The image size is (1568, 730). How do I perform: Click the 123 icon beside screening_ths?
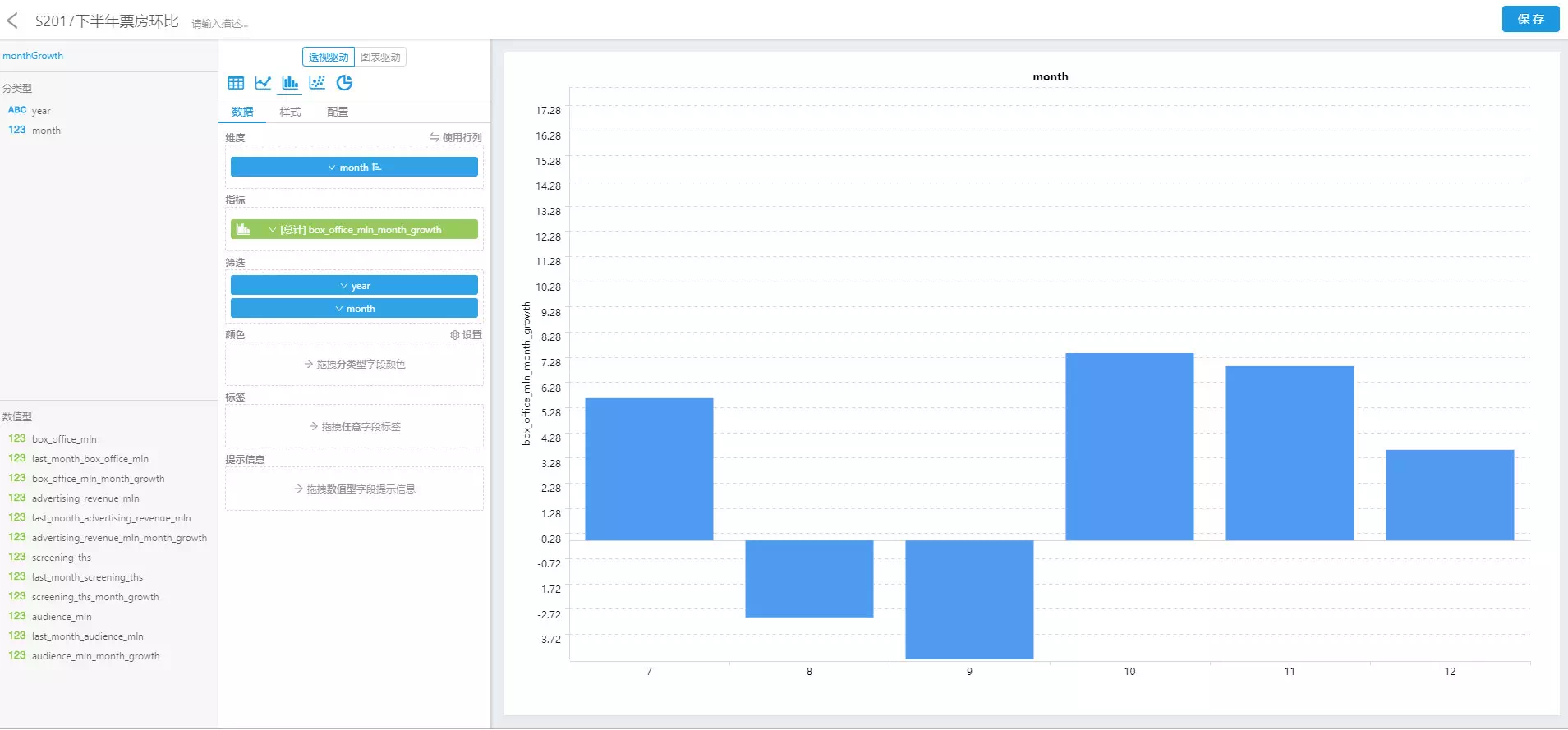[17, 557]
